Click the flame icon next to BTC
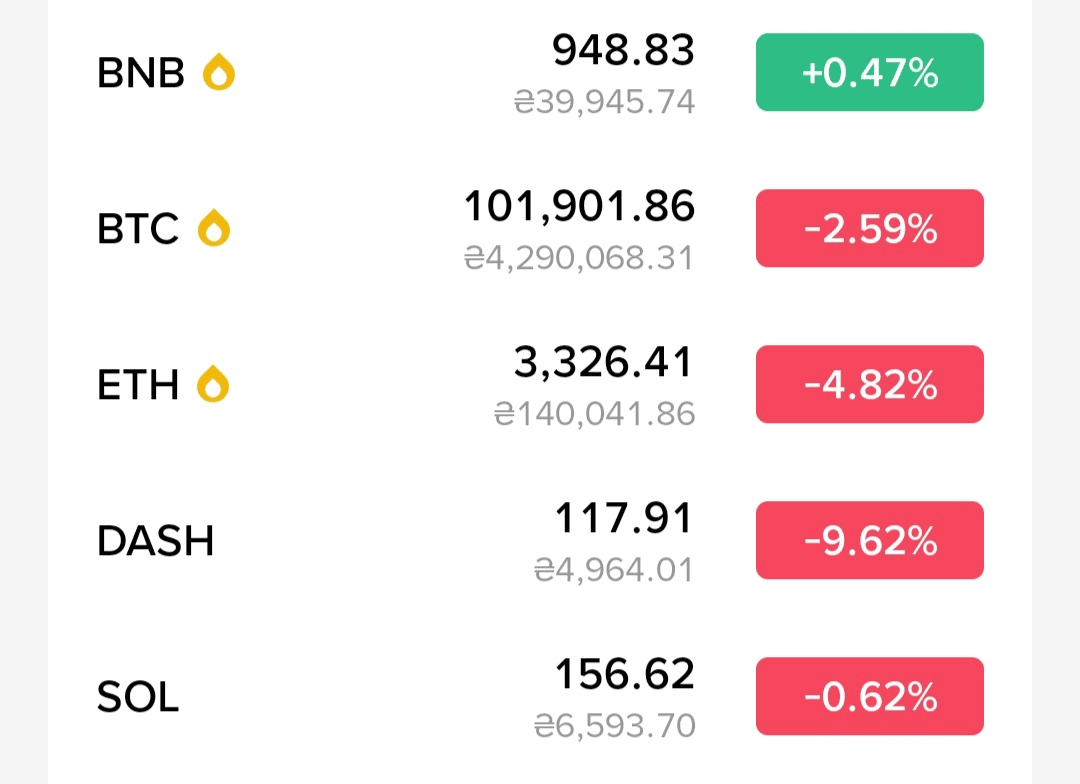The image size is (1080, 784). [x=214, y=229]
